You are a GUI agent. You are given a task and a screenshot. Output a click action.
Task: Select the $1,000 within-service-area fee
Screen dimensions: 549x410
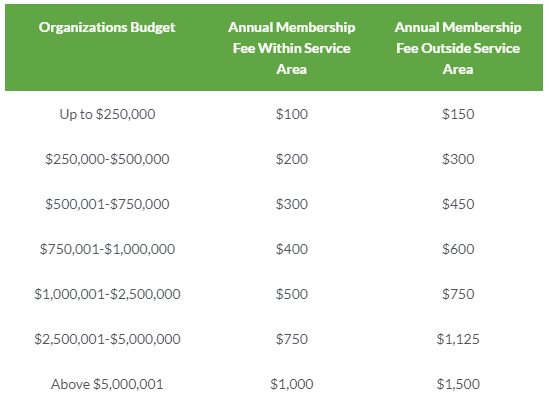click(292, 384)
